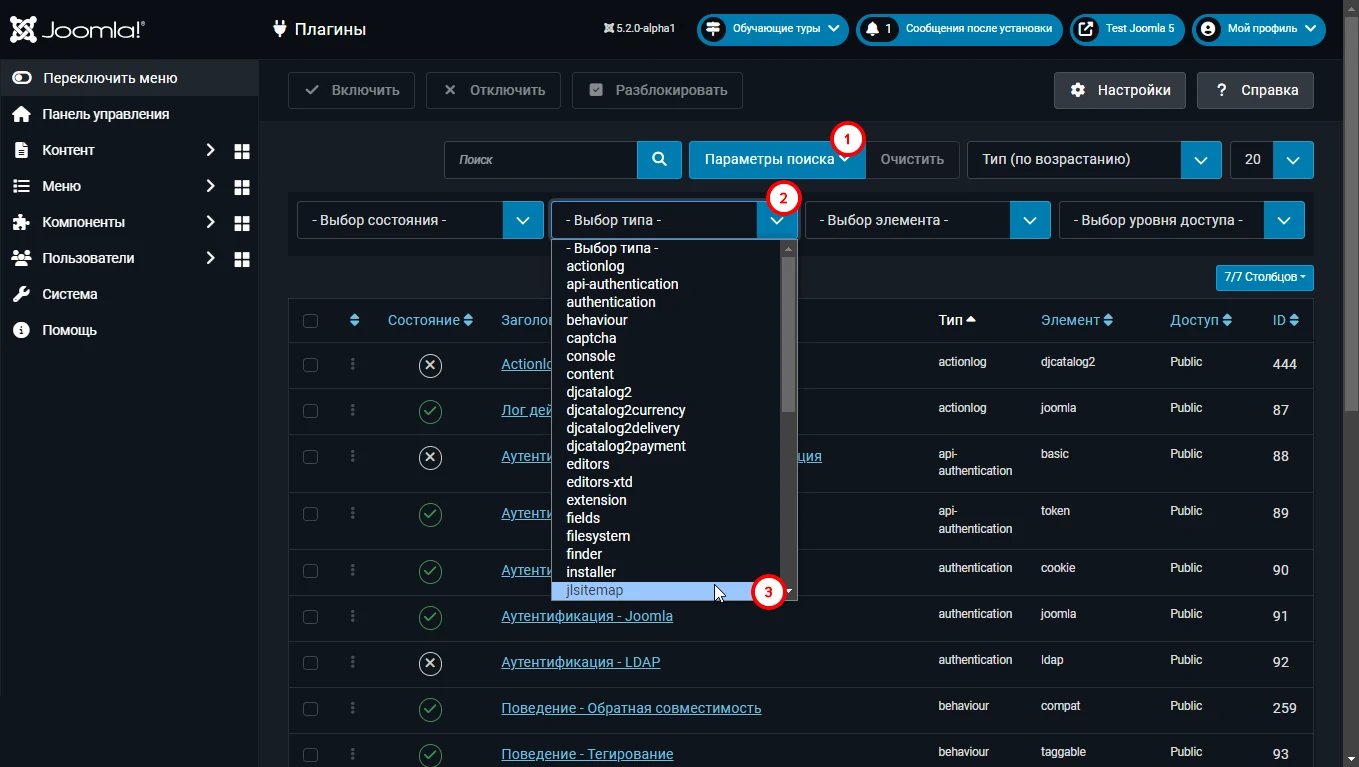The height and width of the screenshot is (767, 1359).
Task: Click the Включить toolbar button
Action: (351, 90)
